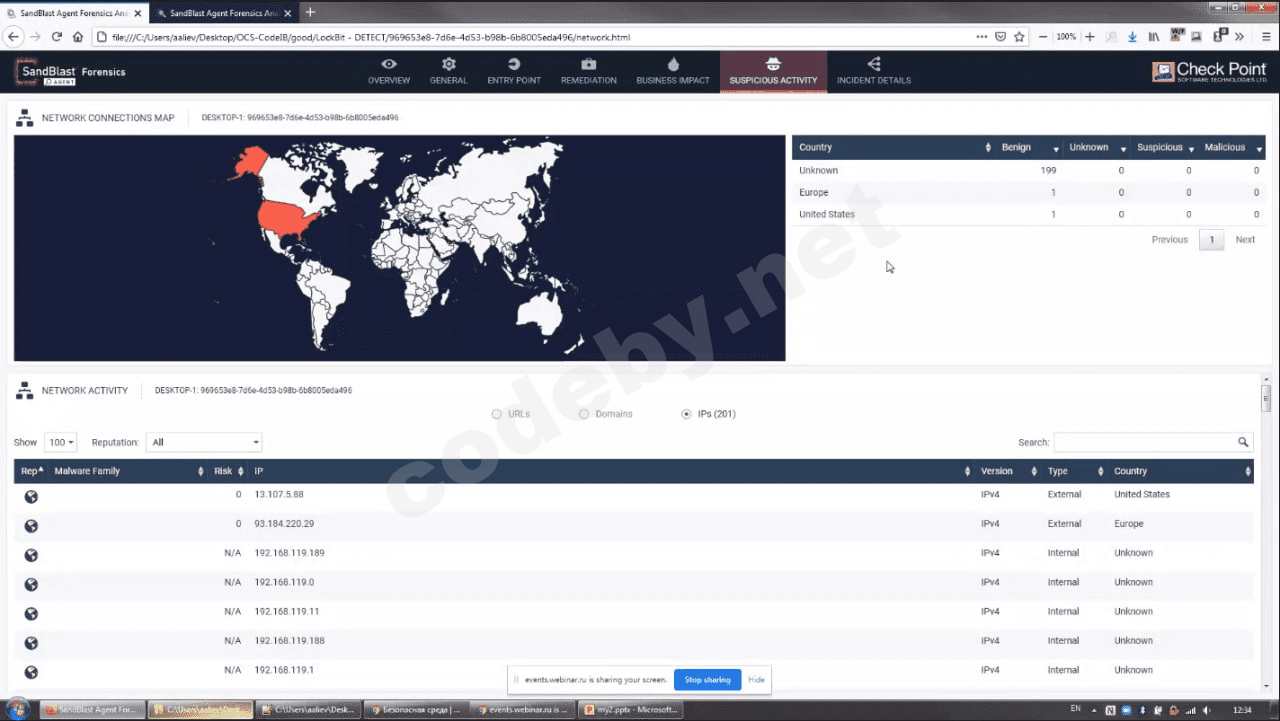Click reputation globe icon for 192.168.119.189
Viewport: 1280px width, 721px height.
coord(31,555)
